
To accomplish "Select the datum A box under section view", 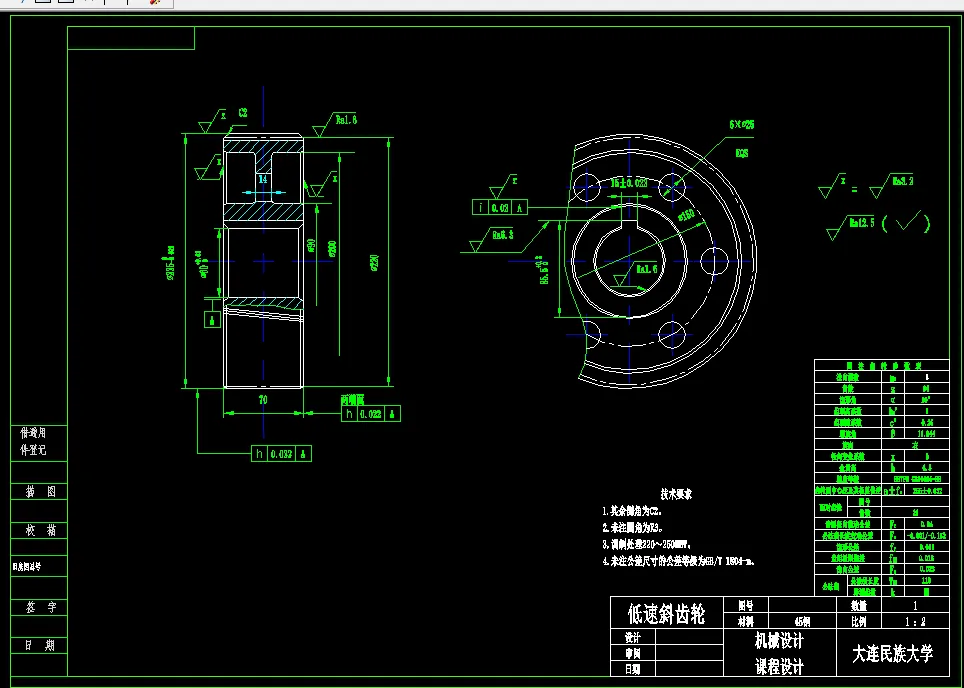I will [x=212, y=320].
